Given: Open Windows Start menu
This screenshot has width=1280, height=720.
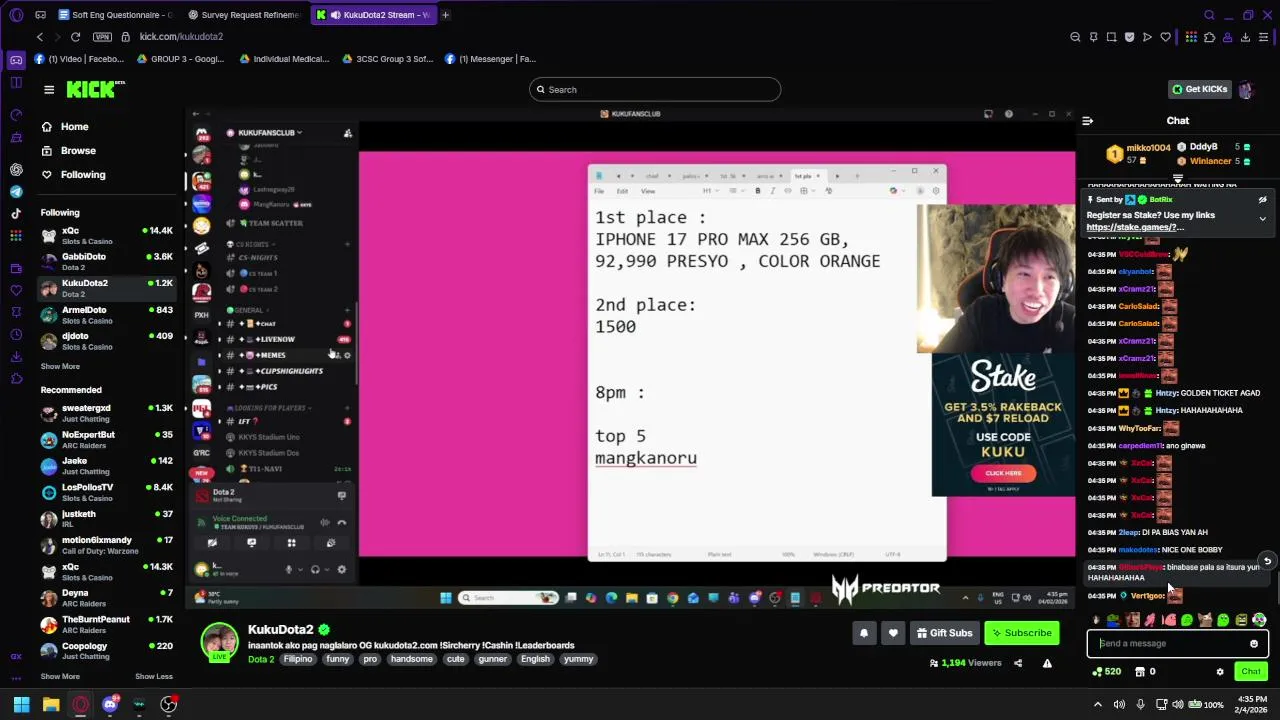Looking at the screenshot, I should coord(21,705).
